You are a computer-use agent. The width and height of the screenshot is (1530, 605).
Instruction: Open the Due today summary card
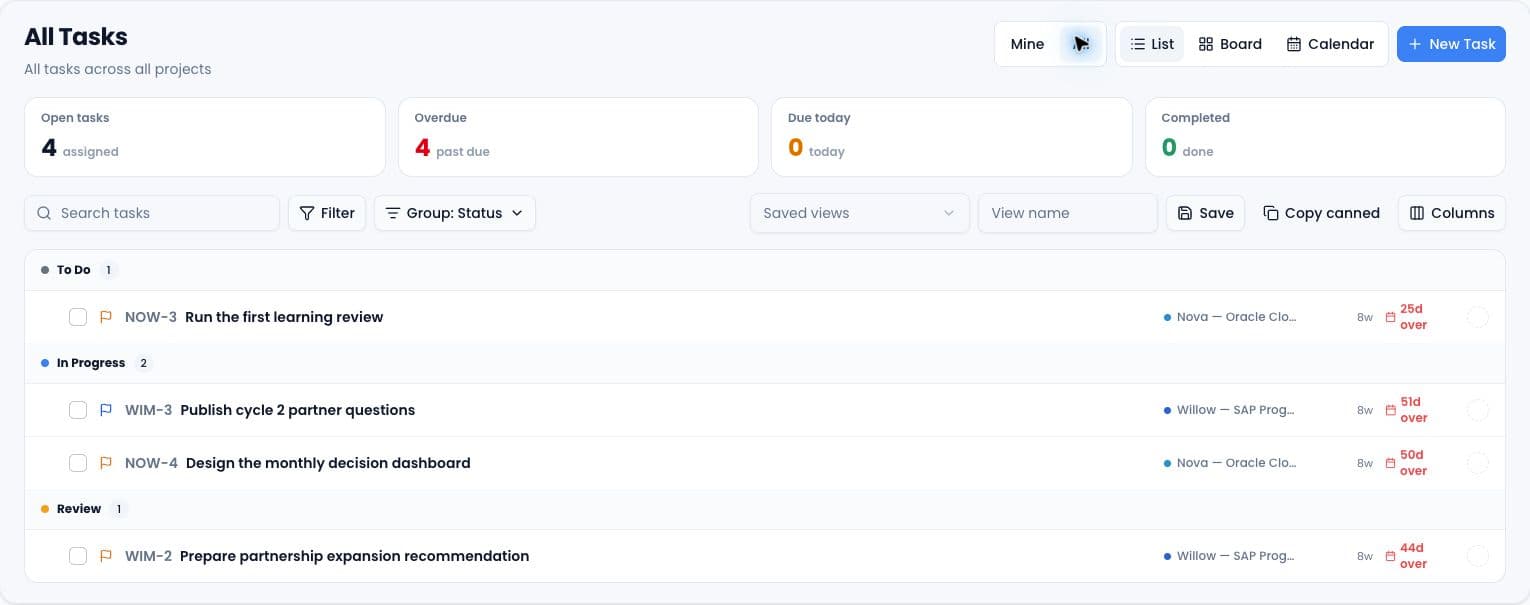click(952, 137)
